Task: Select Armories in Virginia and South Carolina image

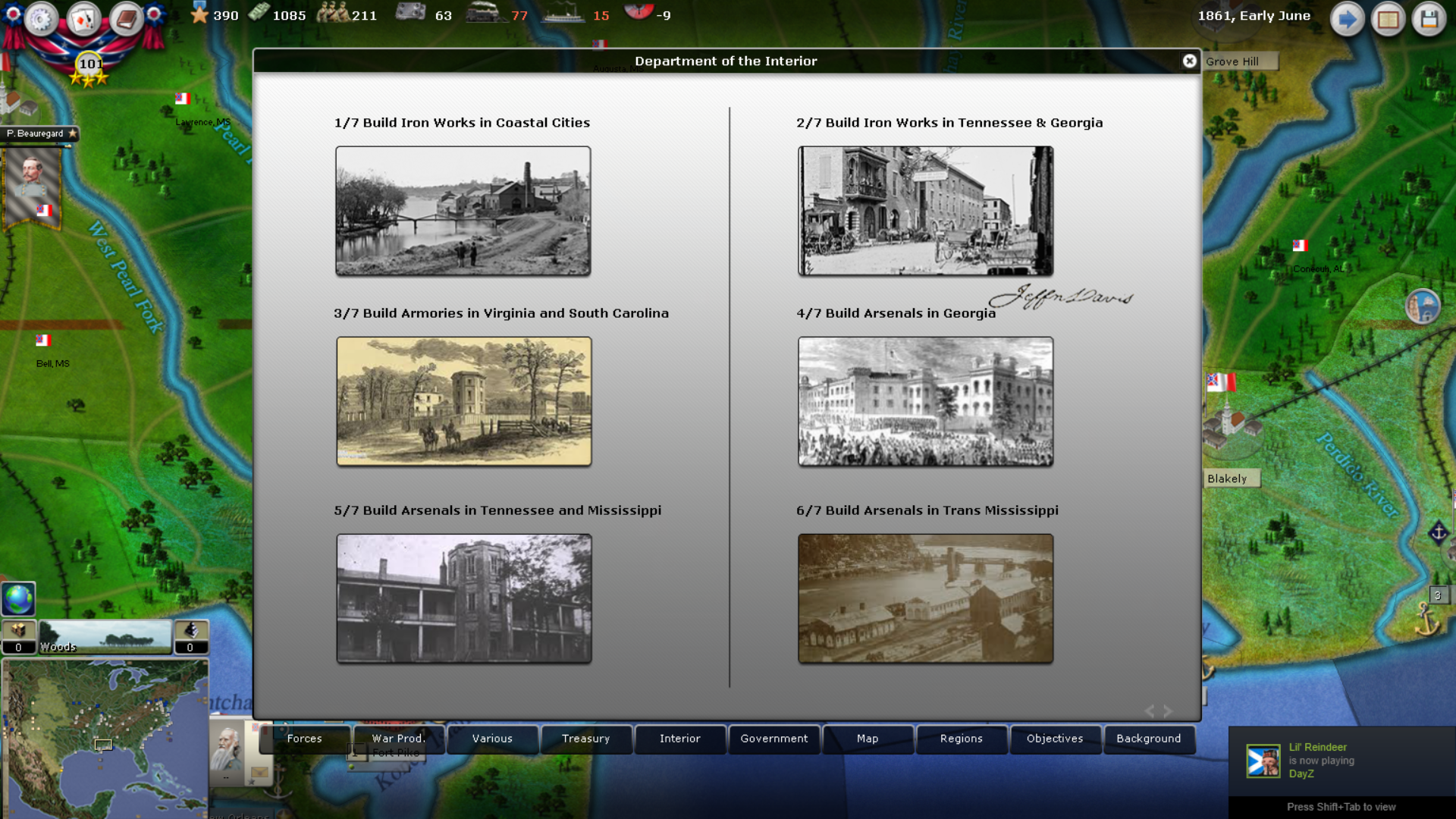Action: [464, 401]
